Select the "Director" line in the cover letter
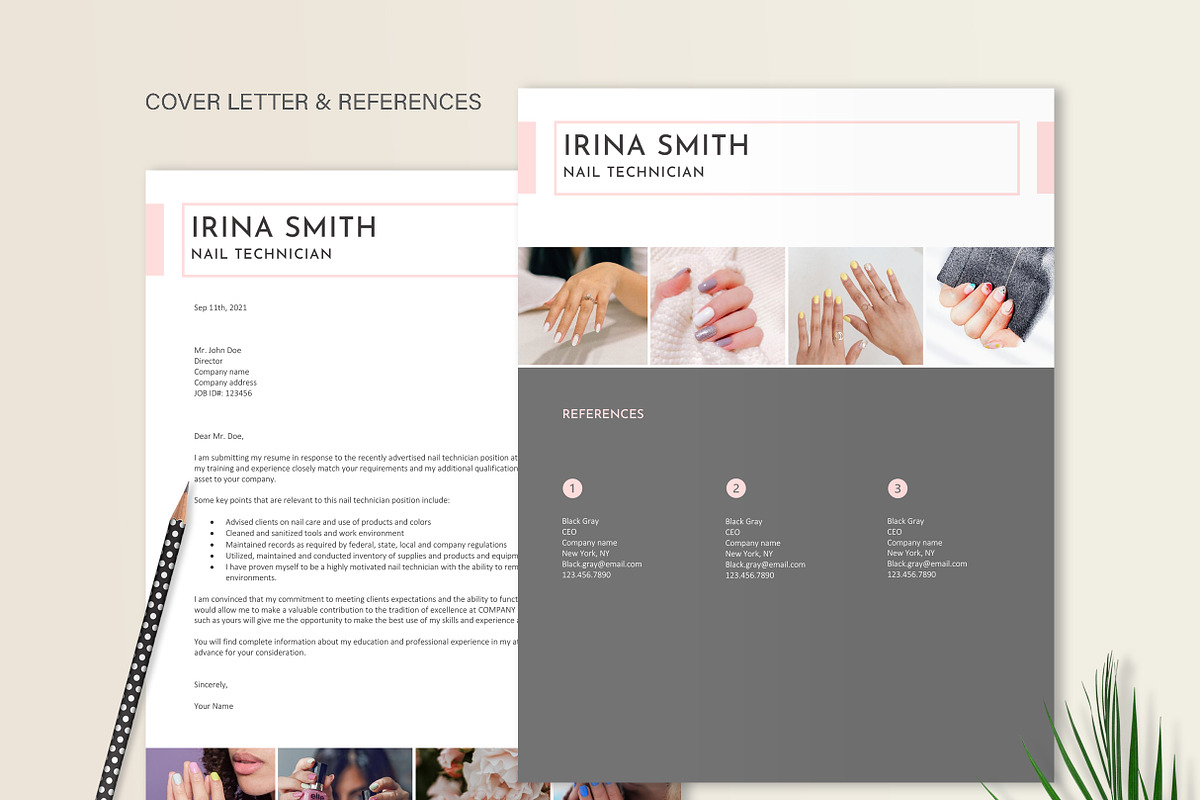 (x=208, y=361)
